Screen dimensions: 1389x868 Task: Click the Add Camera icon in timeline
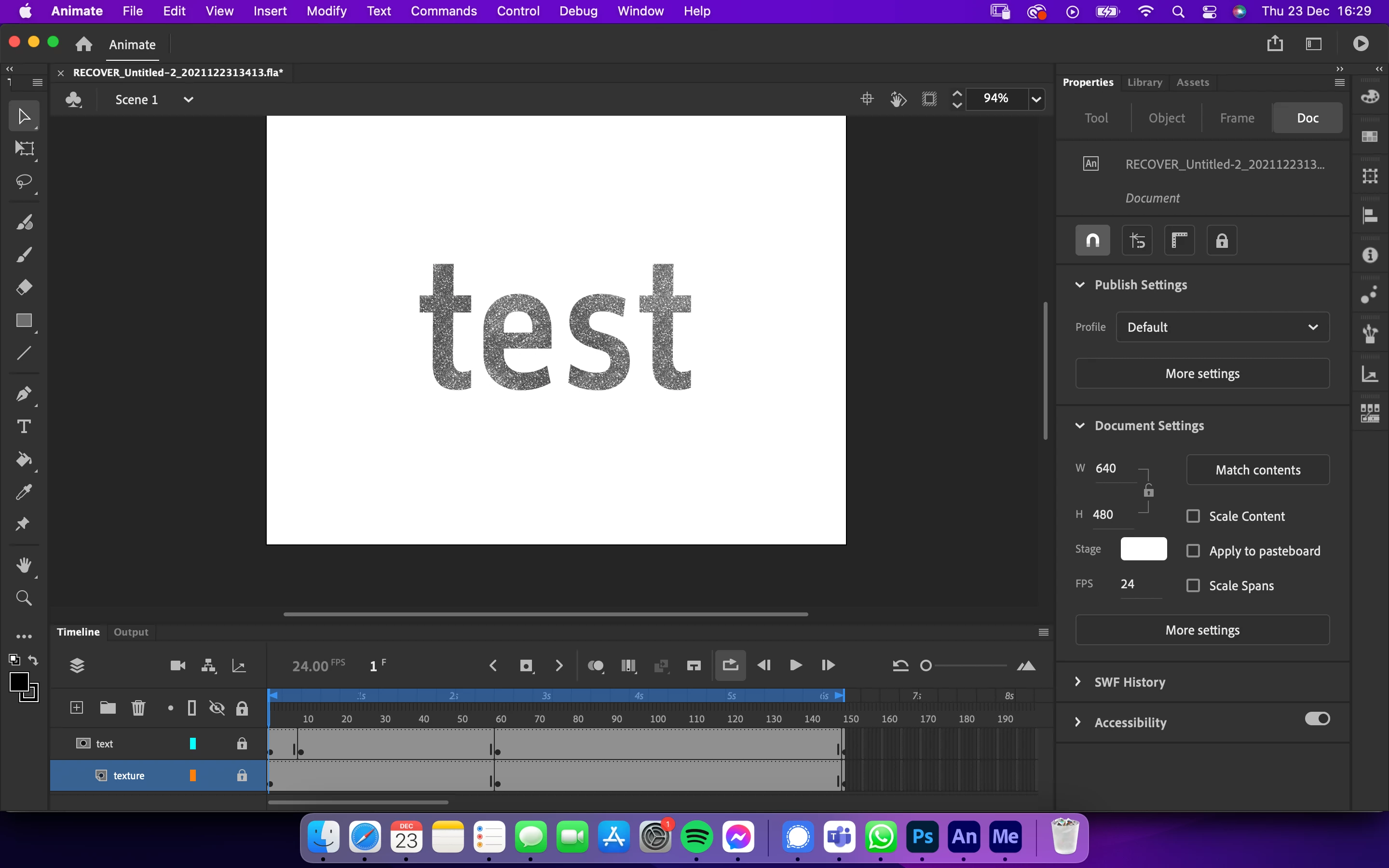(x=178, y=666)
